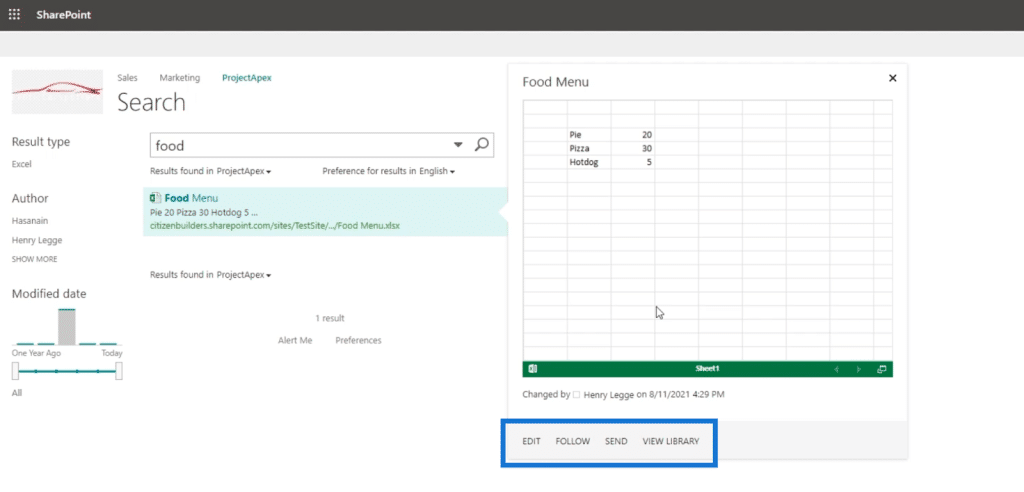Viewport: 1024px width, 492px height.
Task: Click in the search input containing food
Action: [x=300, y=146]
